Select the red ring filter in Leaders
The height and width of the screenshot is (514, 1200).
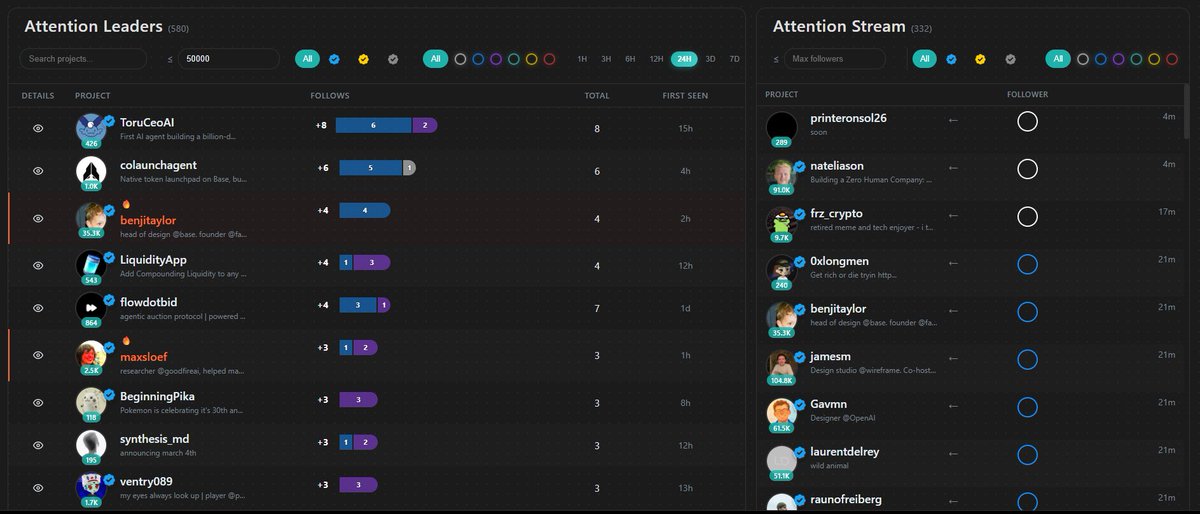click(x=549, y=59)
